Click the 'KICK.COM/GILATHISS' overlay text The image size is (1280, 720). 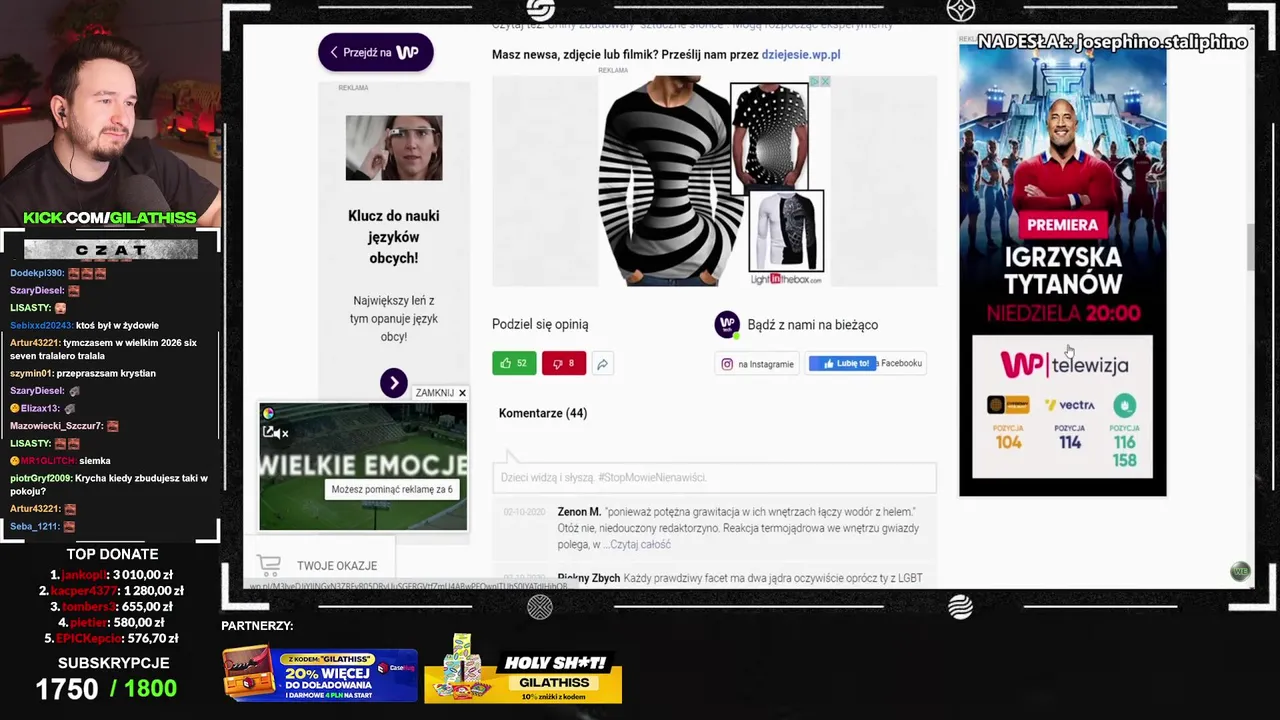pos(110,217)
